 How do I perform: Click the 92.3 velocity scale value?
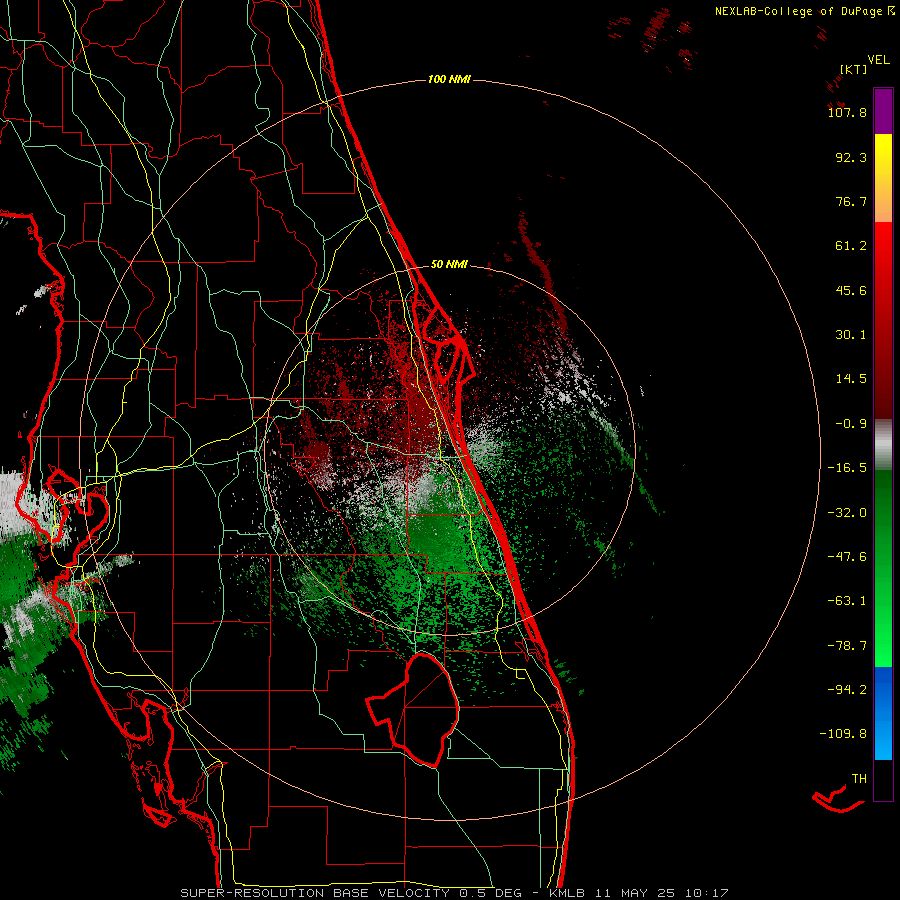tap(851, 157)
